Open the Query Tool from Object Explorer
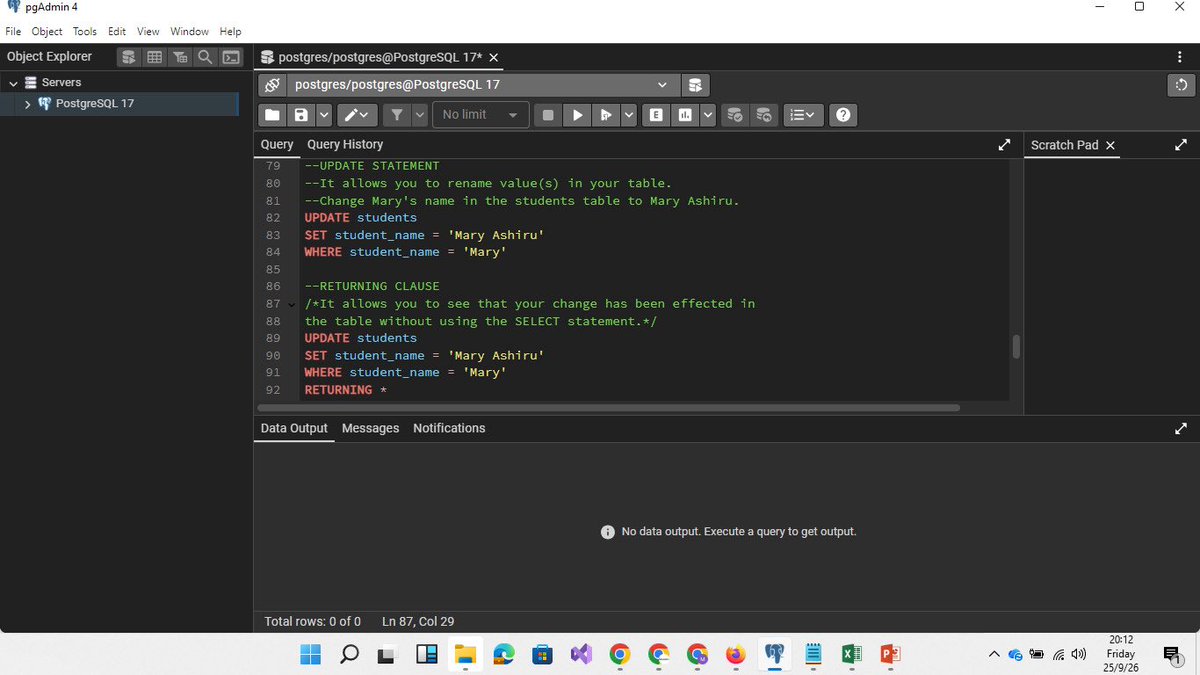 129,57
